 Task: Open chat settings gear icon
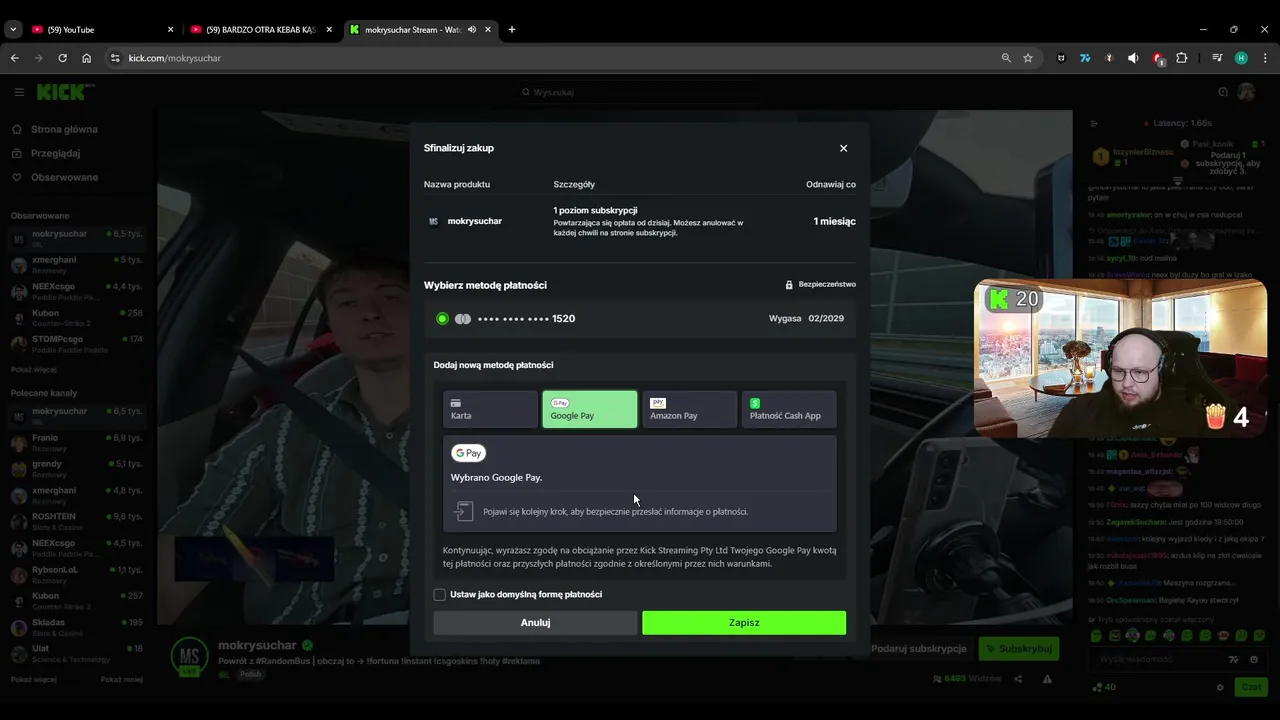point(1220,687)
